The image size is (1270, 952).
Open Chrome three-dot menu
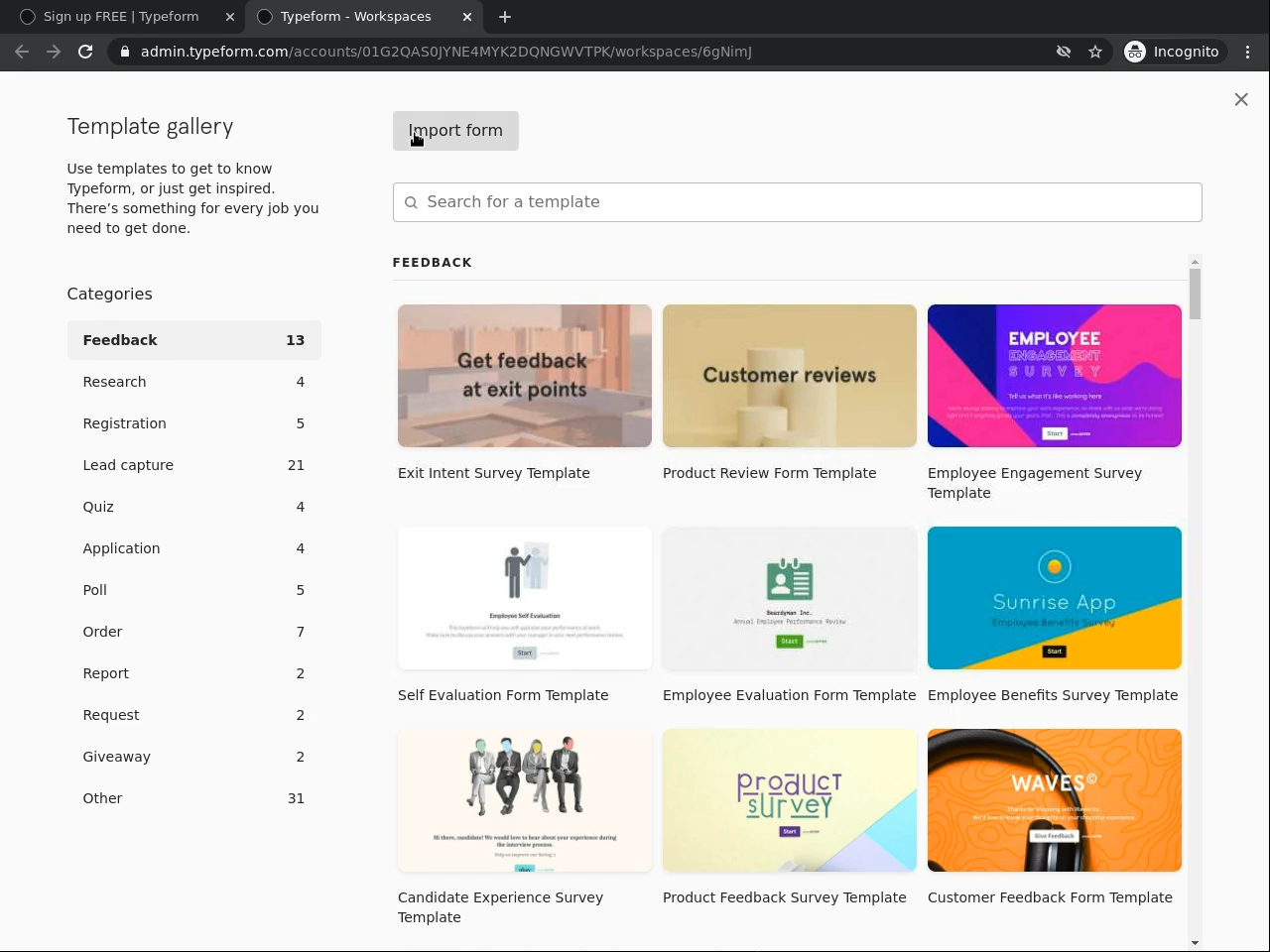pos(1248,52)
